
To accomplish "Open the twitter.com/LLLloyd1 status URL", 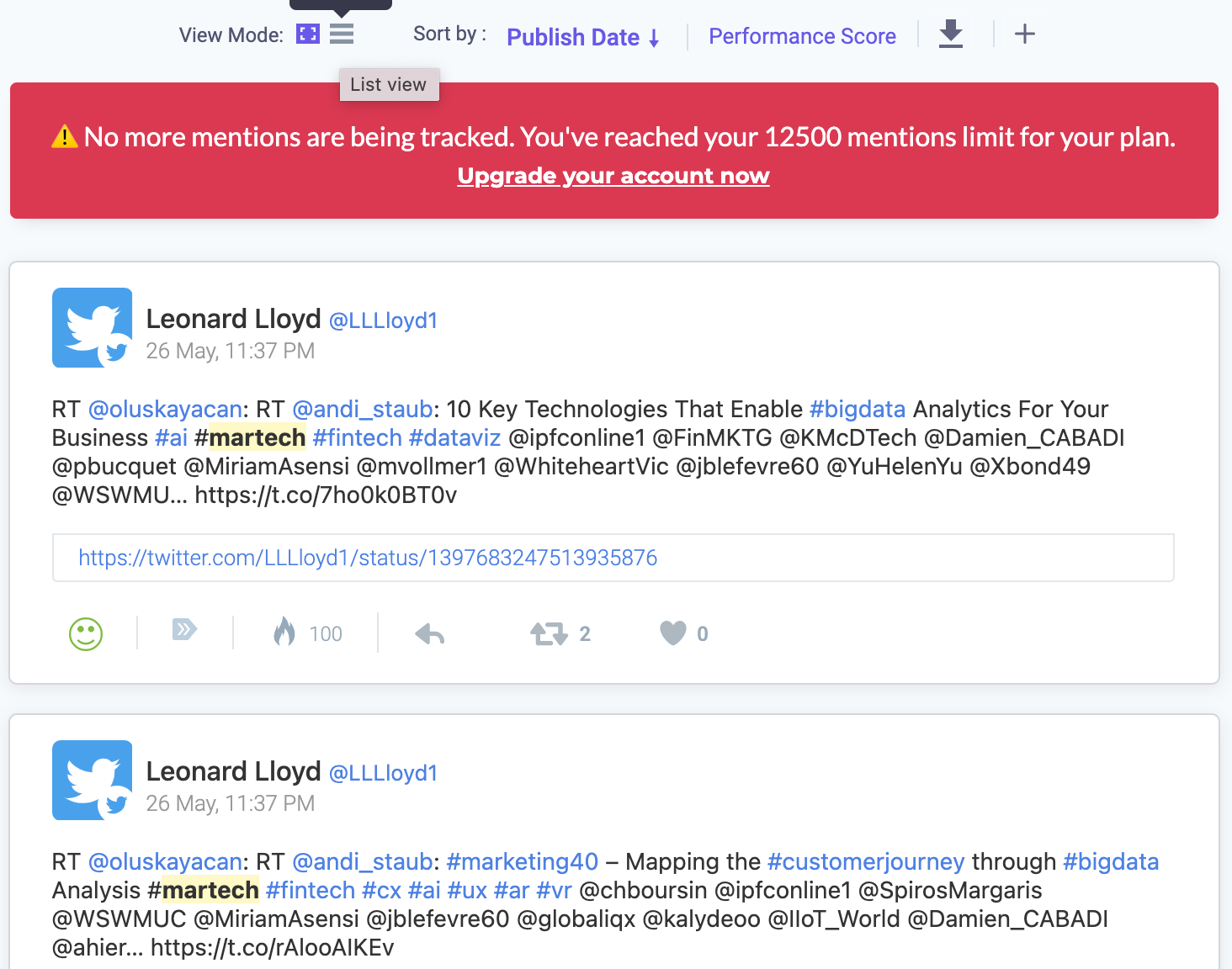I will (368, 558).
